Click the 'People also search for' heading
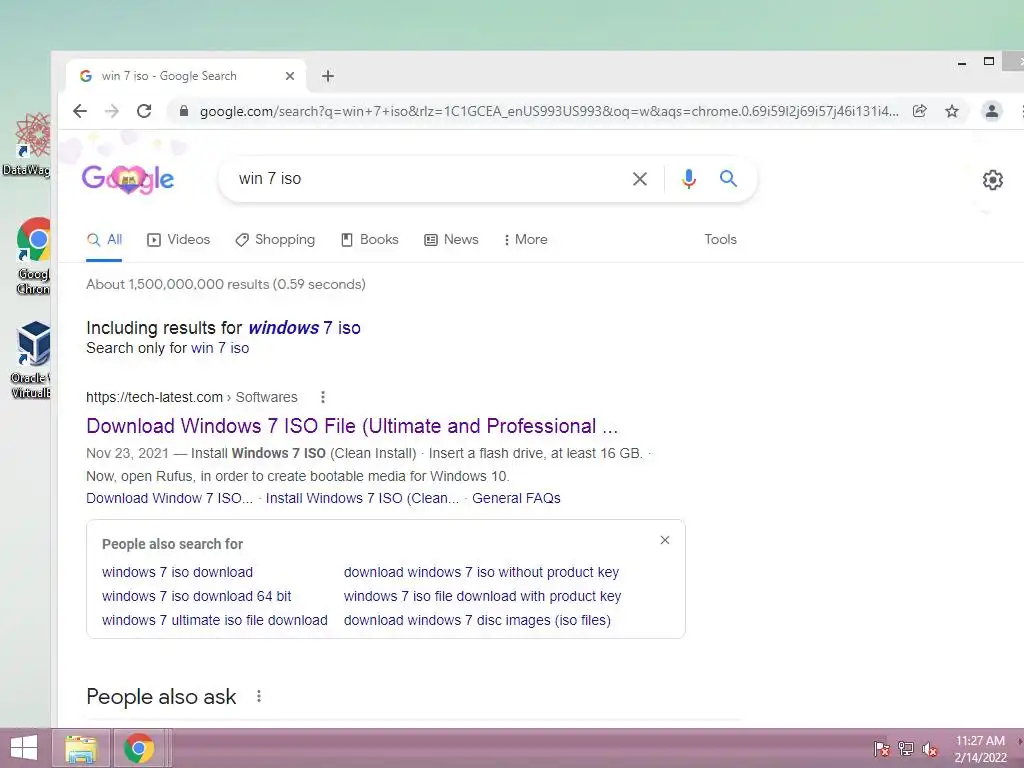 172,544
